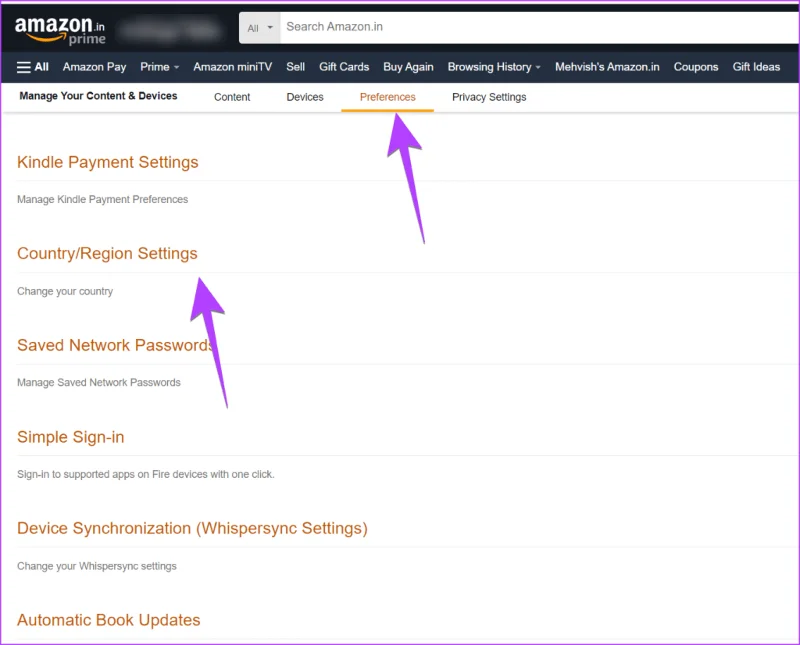This screenshot has height=645, width=800.
Task: Open the Sell page
Action: coord(295,67)
